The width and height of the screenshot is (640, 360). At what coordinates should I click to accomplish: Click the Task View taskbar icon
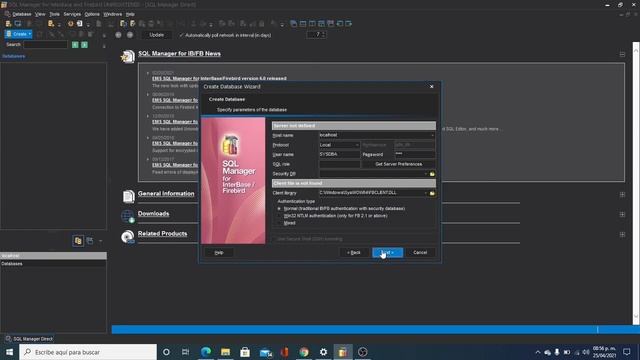[x=186, y=352]
